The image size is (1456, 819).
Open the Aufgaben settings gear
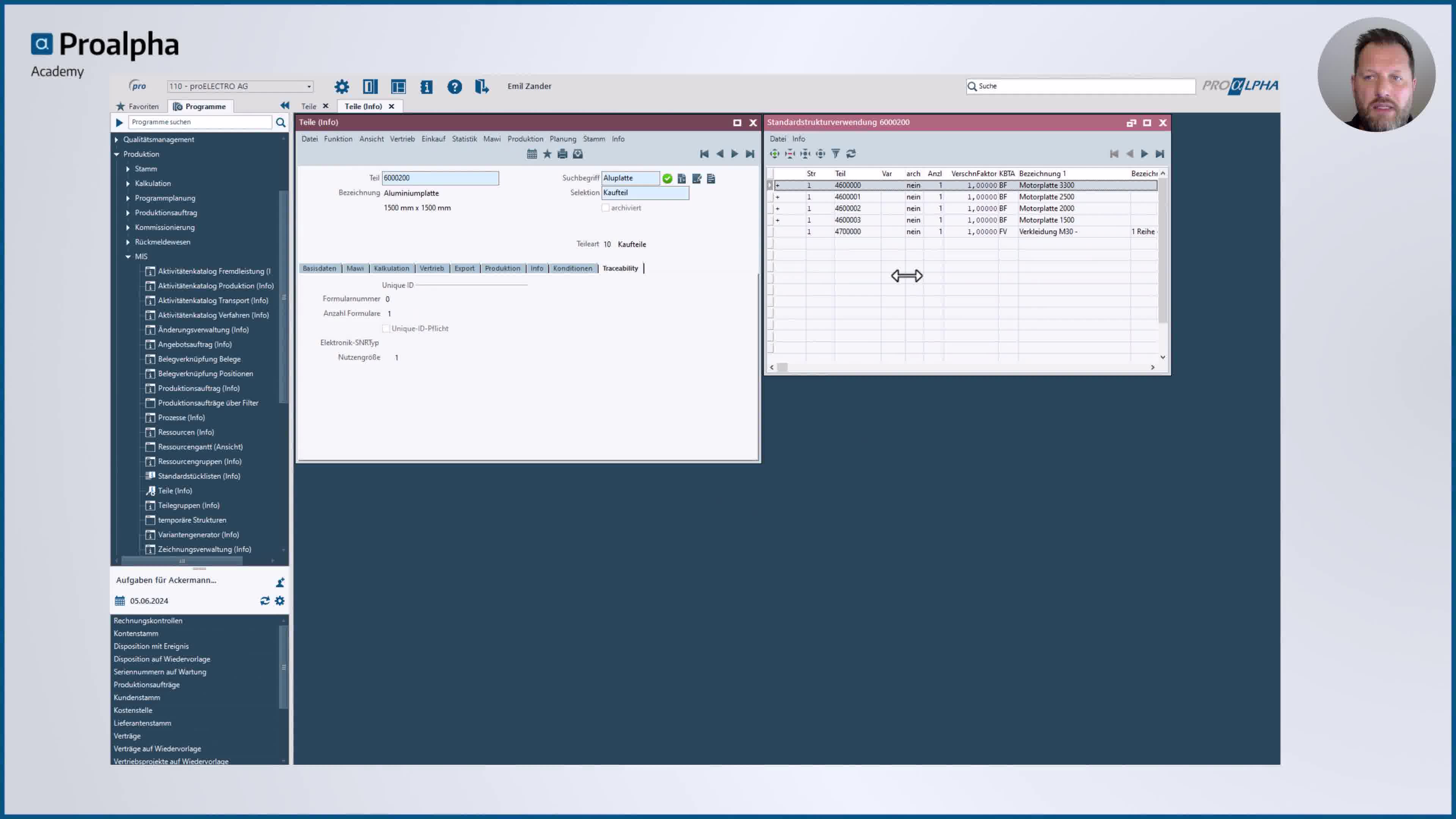pyautogui.click(x=280, y=601)
